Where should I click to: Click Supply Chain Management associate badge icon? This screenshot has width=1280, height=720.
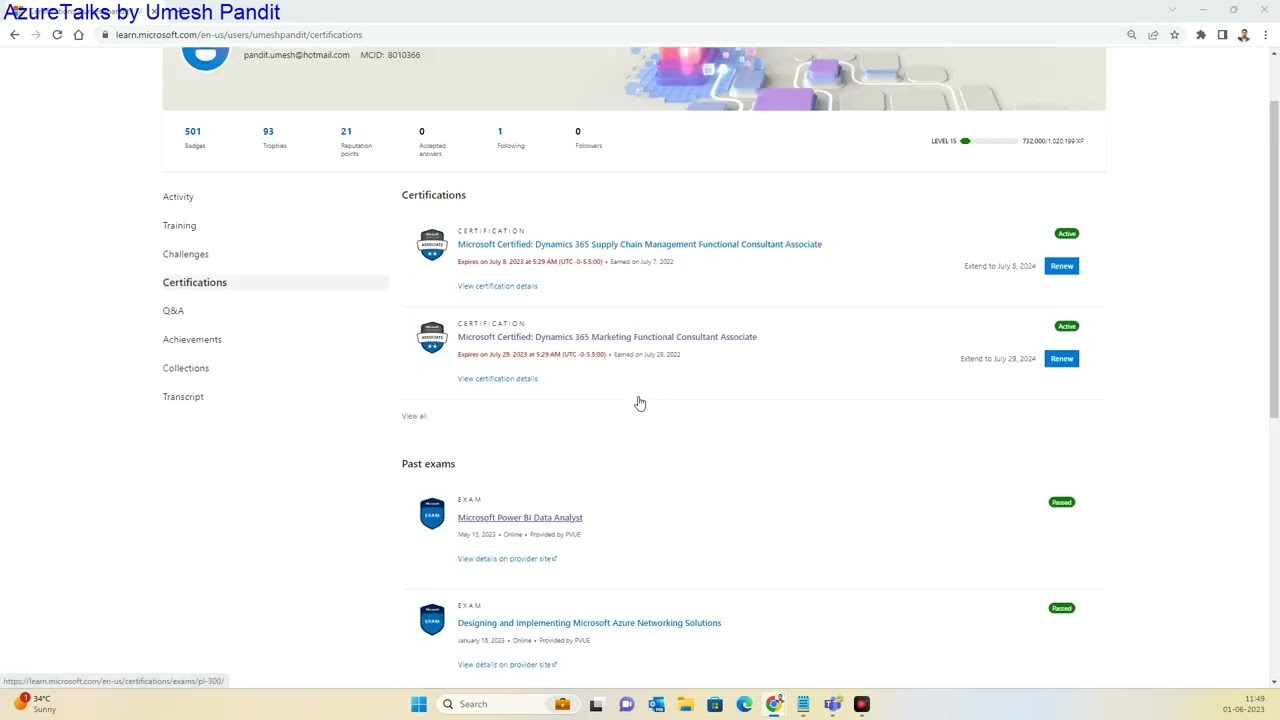tap(432, 245)
